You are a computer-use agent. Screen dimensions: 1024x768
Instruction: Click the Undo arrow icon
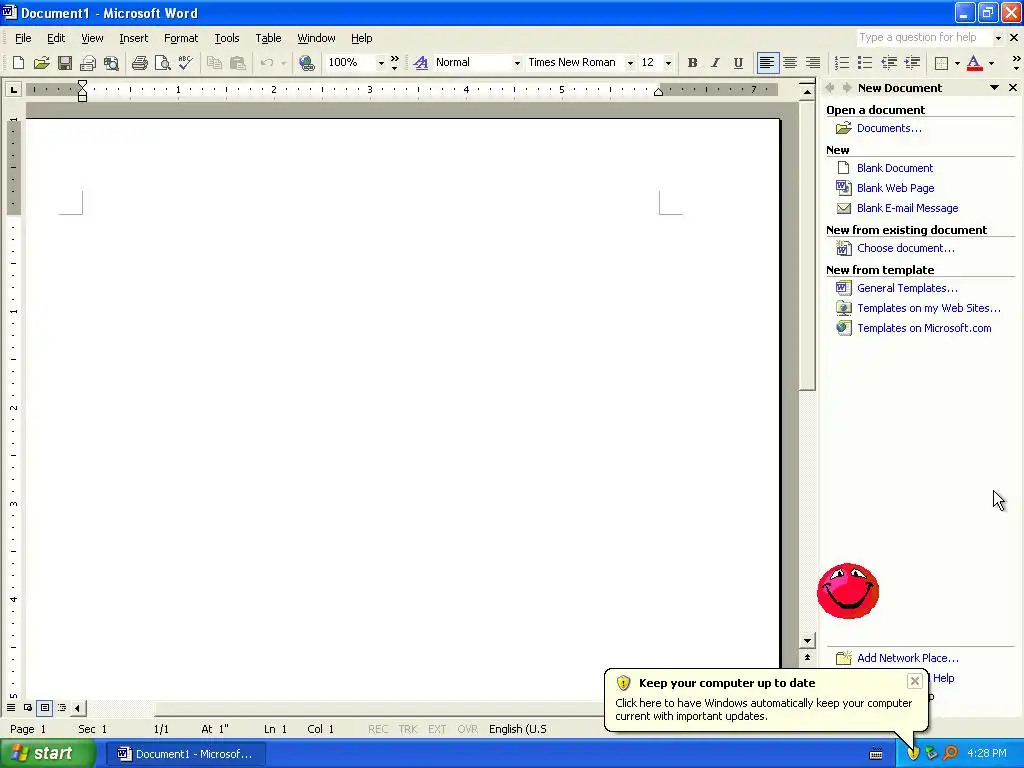click(x=266, y=63)
